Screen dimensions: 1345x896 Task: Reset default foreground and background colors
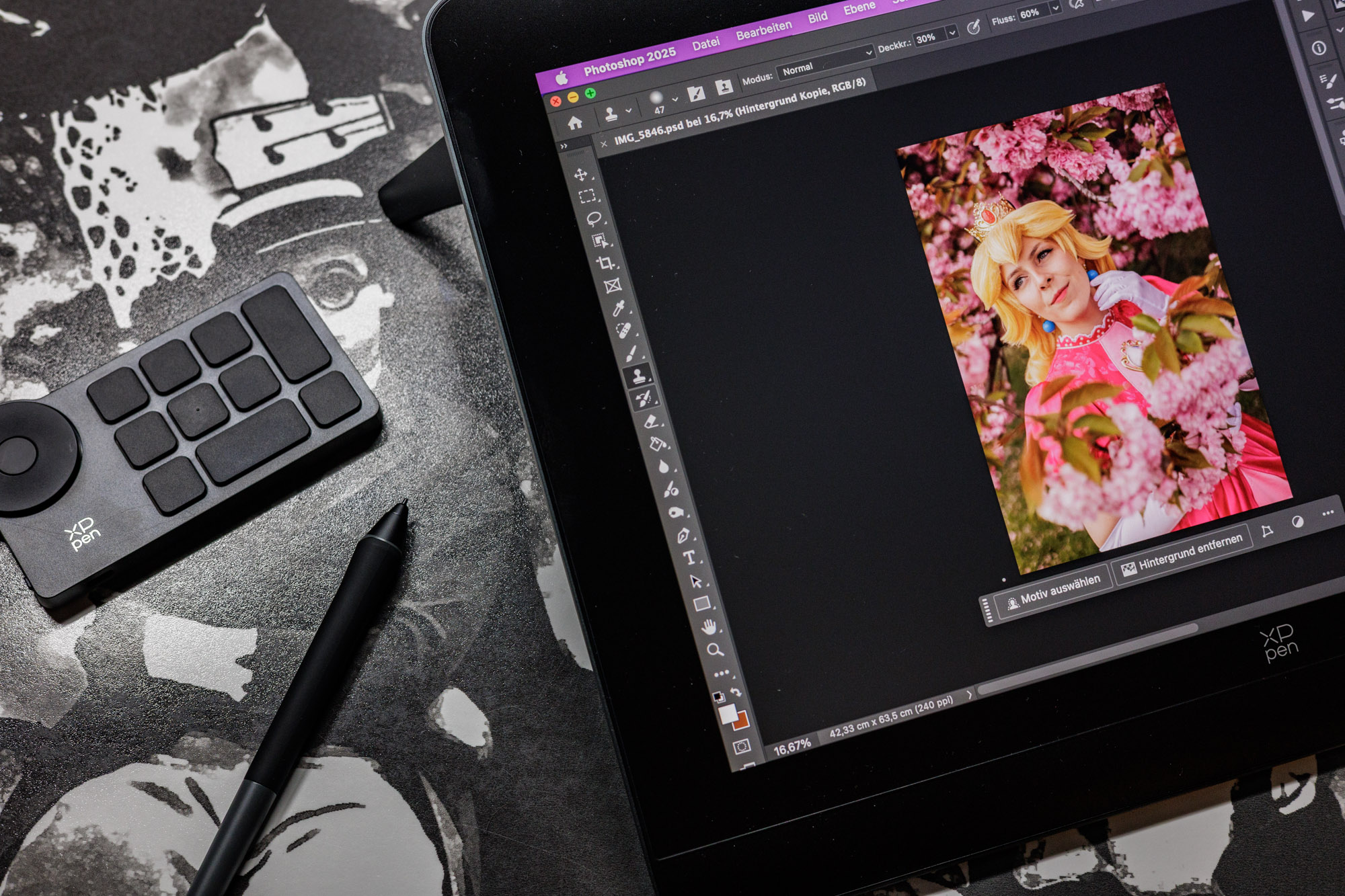click(718, 696)
